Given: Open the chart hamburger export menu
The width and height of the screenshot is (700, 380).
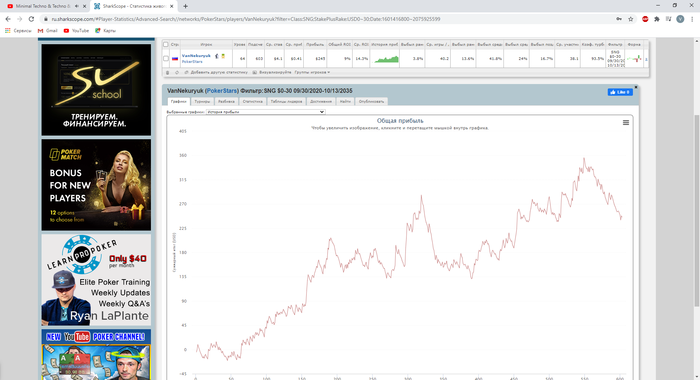Looking at the screenshot, I should click(626, 123).
